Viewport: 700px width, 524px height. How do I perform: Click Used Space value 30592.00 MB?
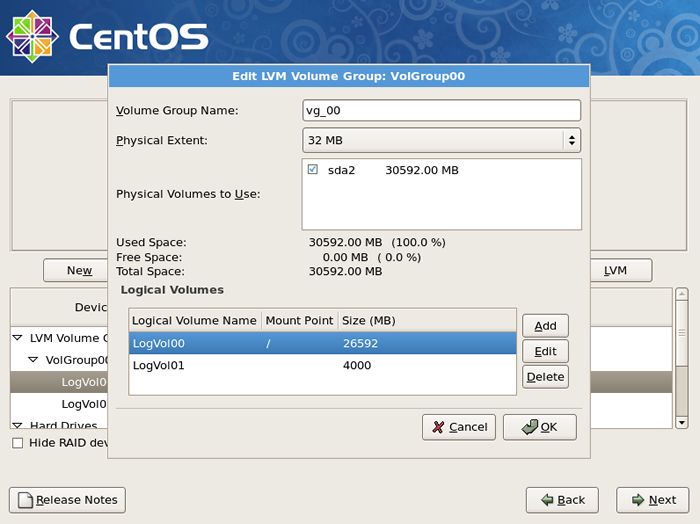346,242
